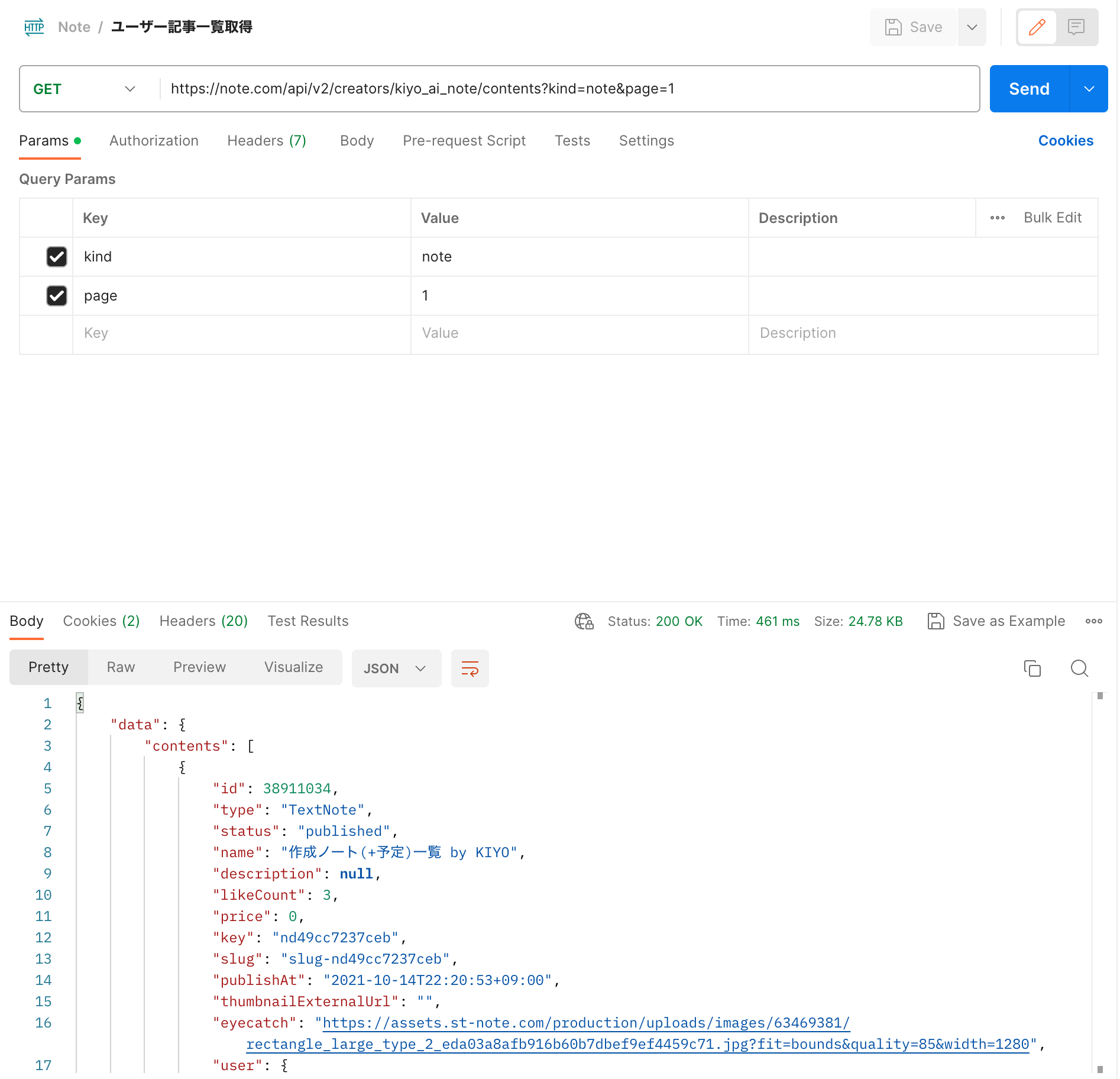Click the "key" value nd49cc7237ceb
The width and height of the screenshot is (1120, 1079).
pyautogui.click(x=335, y=938)
